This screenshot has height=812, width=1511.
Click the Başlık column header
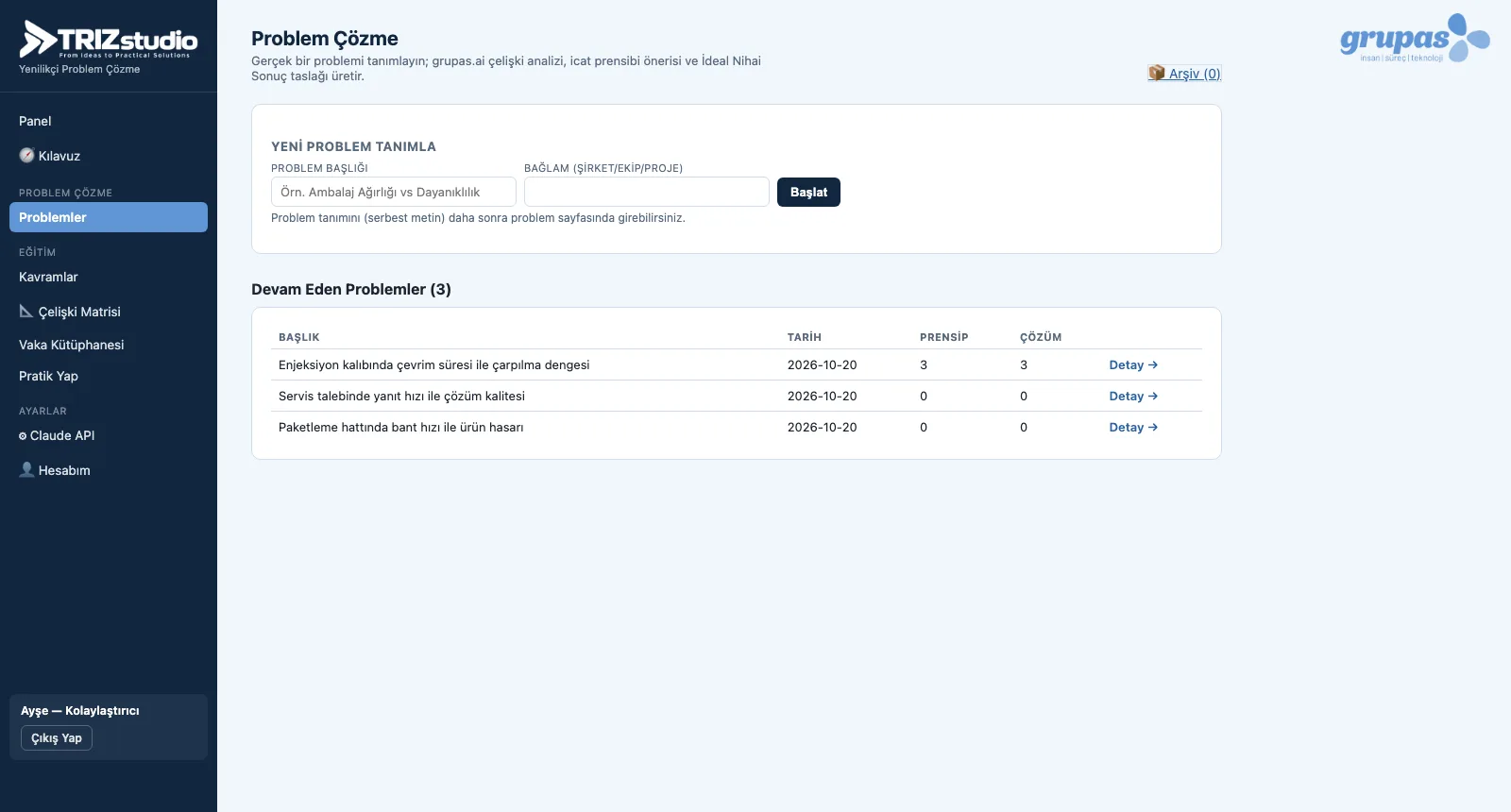[x=299, y=337]
